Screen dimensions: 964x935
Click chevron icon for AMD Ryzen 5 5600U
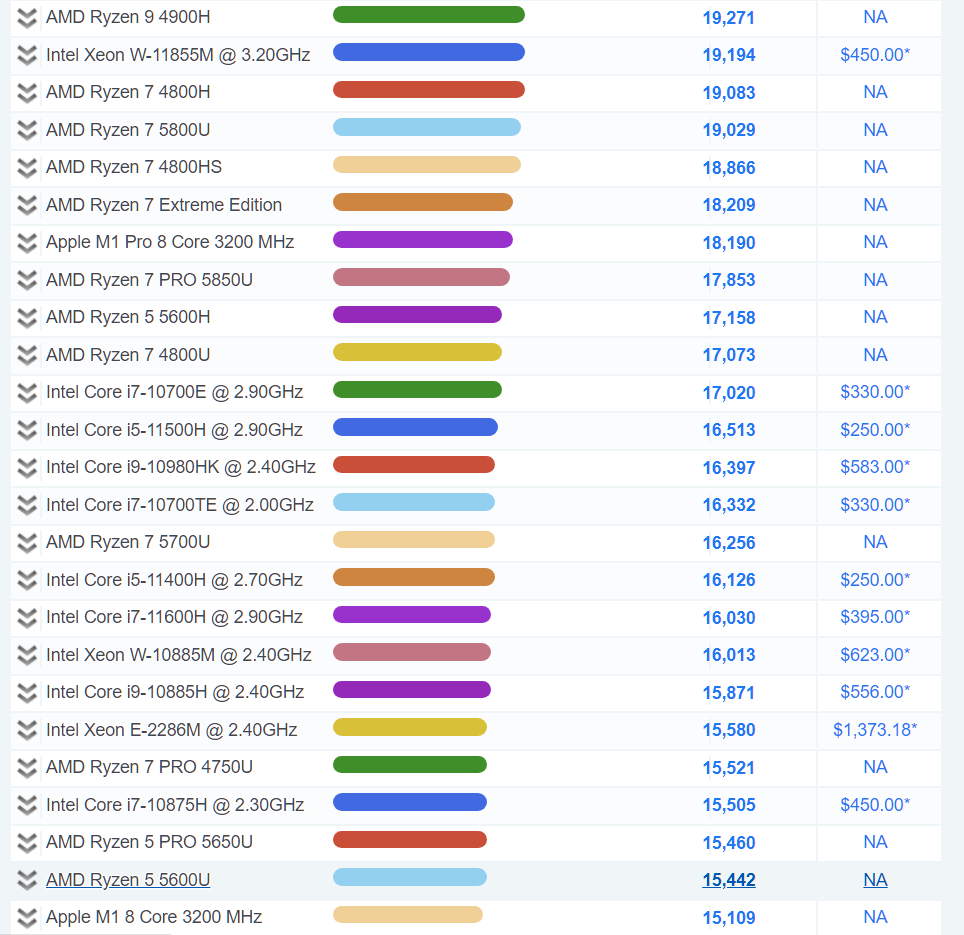coord(26,880)
